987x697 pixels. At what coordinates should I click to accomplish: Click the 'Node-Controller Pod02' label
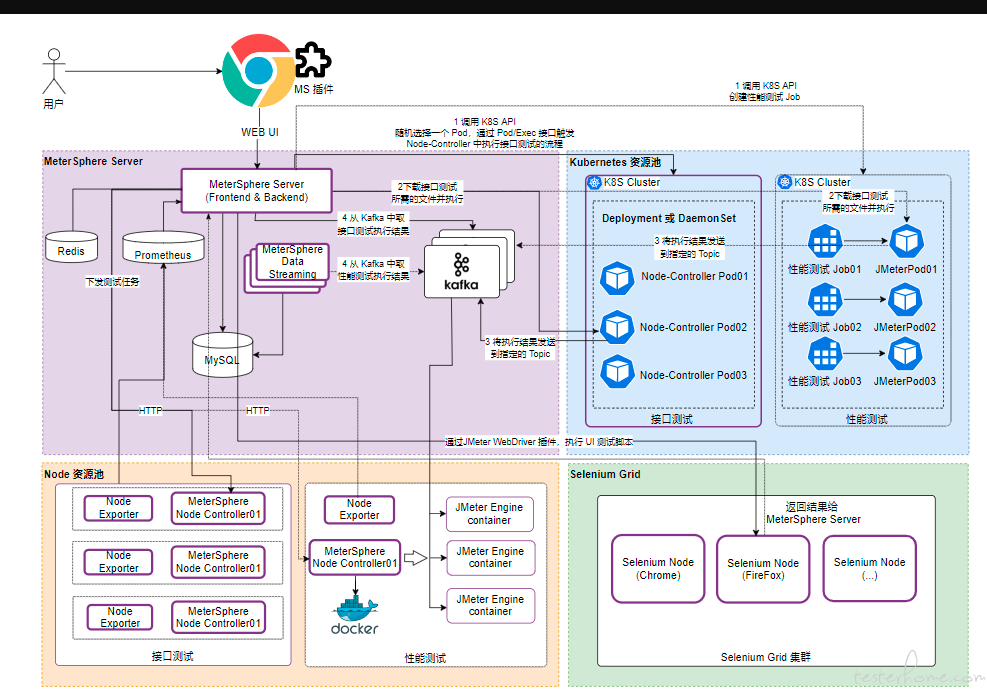693,327
